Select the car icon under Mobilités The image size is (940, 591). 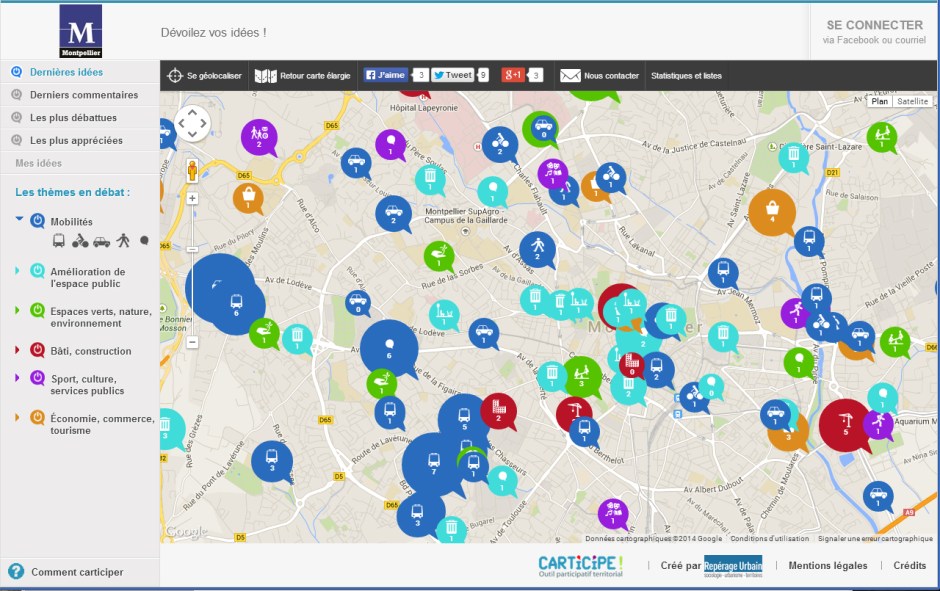click(101, 241)
